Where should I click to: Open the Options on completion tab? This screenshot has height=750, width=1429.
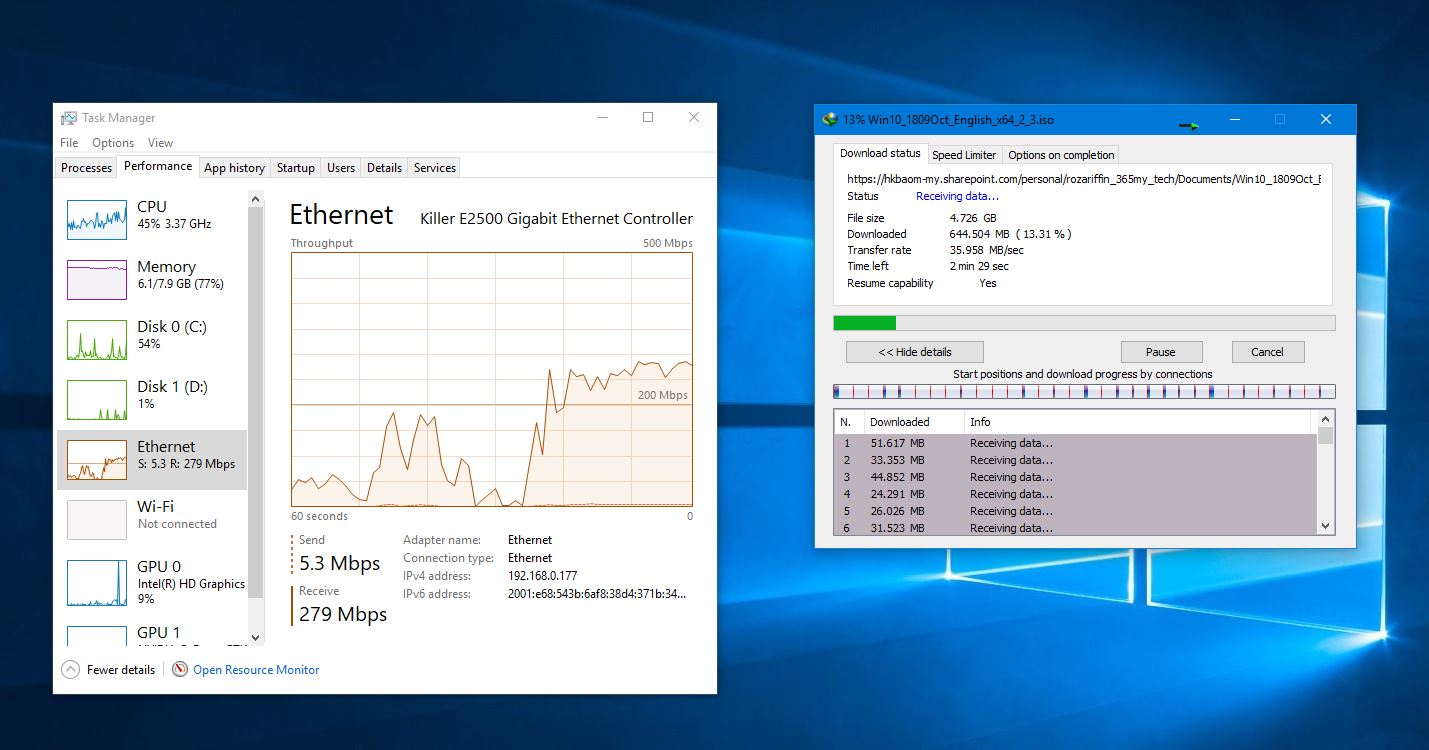click(1061, 155)
